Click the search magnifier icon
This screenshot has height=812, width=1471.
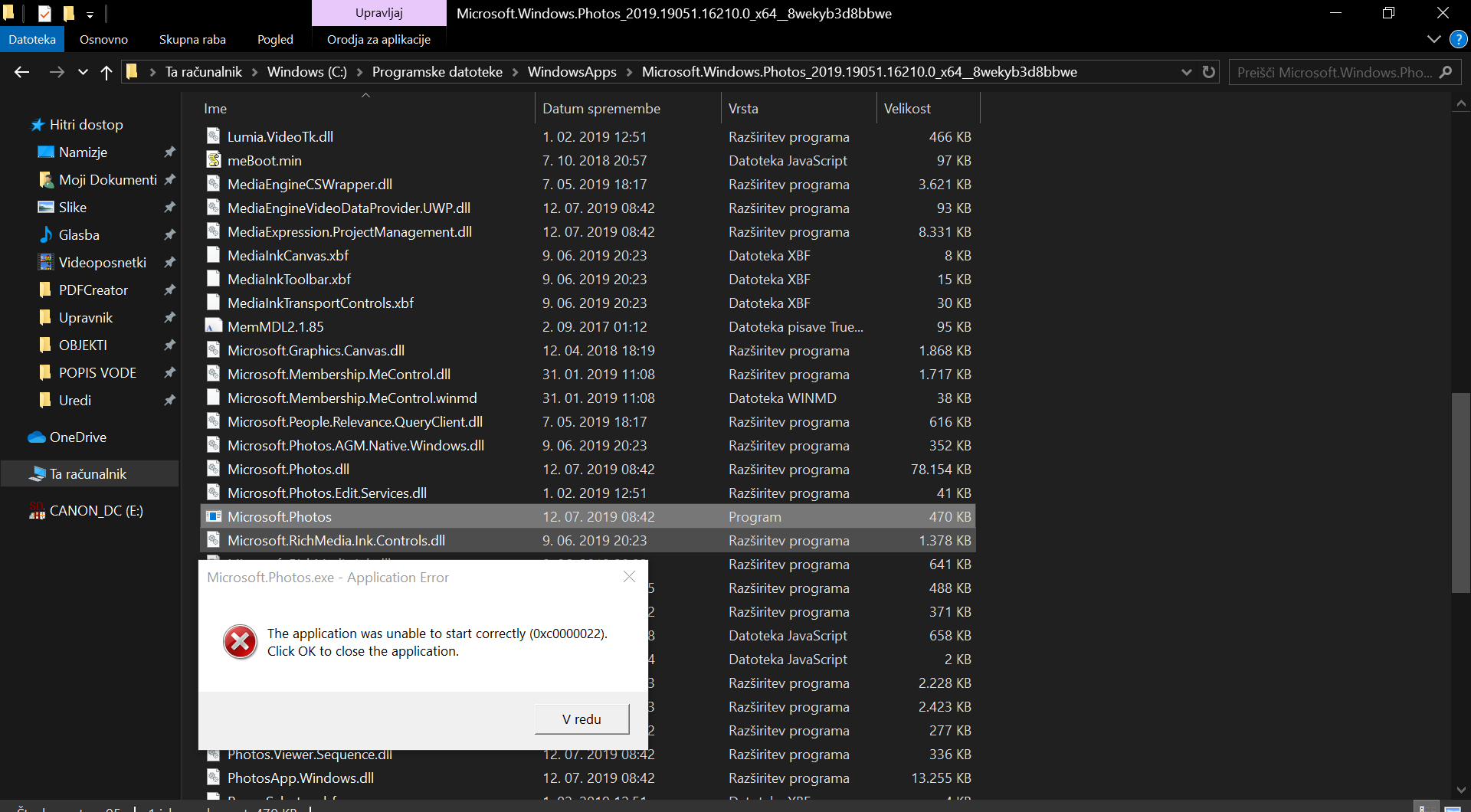click(x=1446, y=72)
